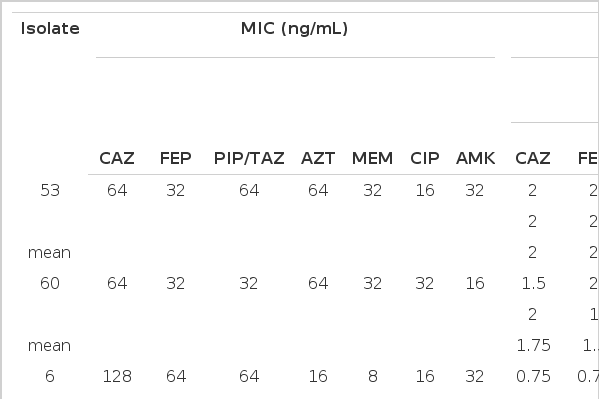Click the mean value 1.75
This screenshot has height=399, width=599.
(x=533, y=345)
